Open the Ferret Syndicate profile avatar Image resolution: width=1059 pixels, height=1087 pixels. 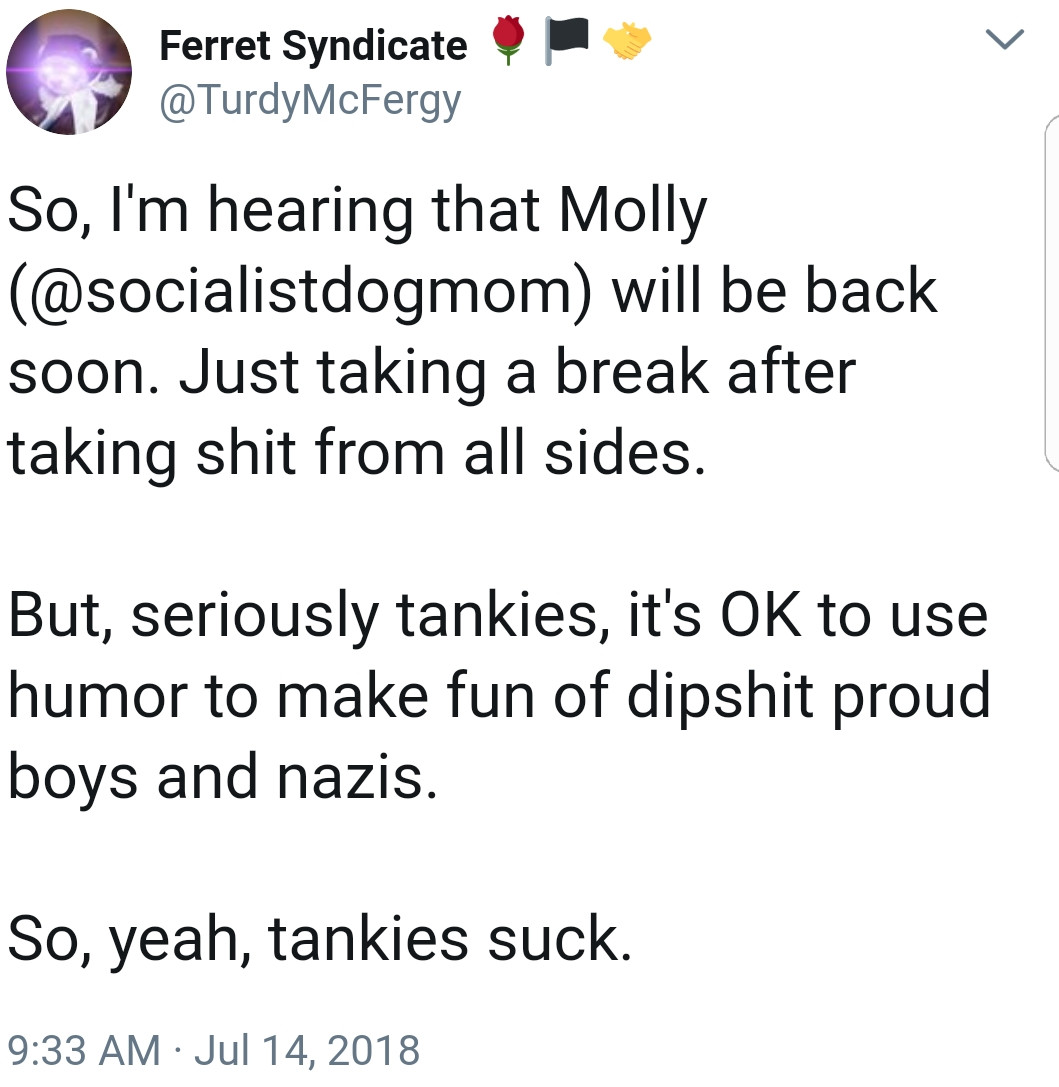click(69, 71)
